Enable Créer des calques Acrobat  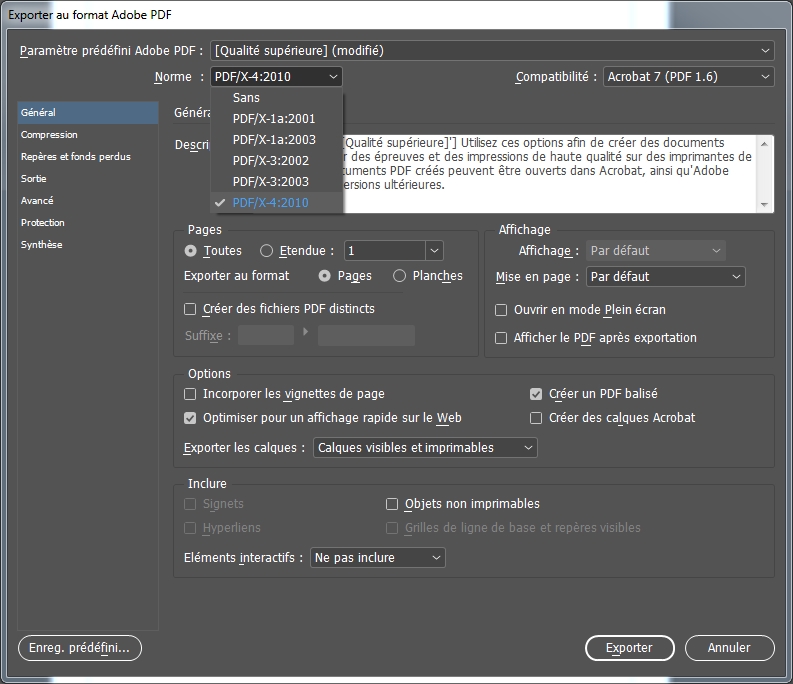pyautogui.click(x=536, y=418)
